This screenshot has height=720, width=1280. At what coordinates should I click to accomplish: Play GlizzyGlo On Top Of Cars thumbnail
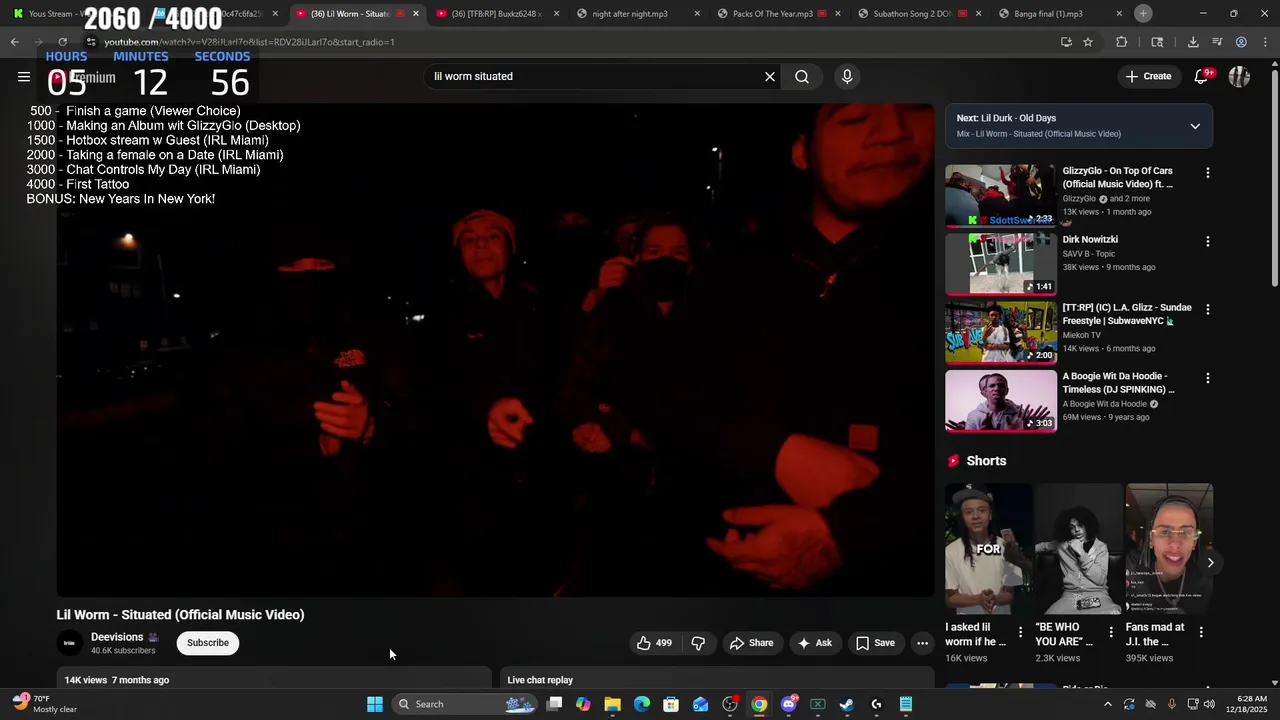click(1000, 196)
